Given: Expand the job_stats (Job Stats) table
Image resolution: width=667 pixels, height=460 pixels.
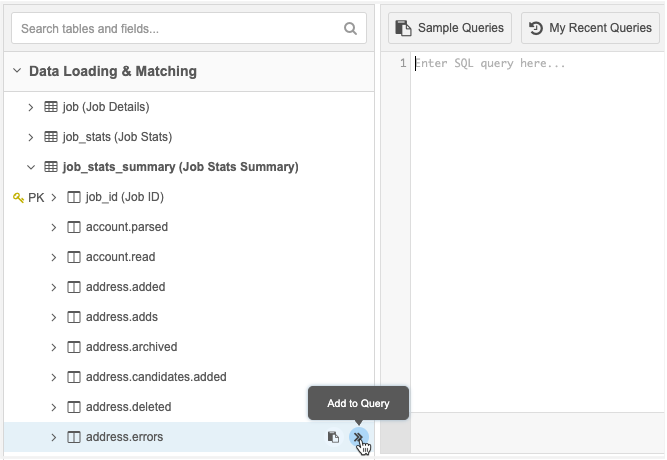Looking at the screenshot, I should [x=31, y=137].
